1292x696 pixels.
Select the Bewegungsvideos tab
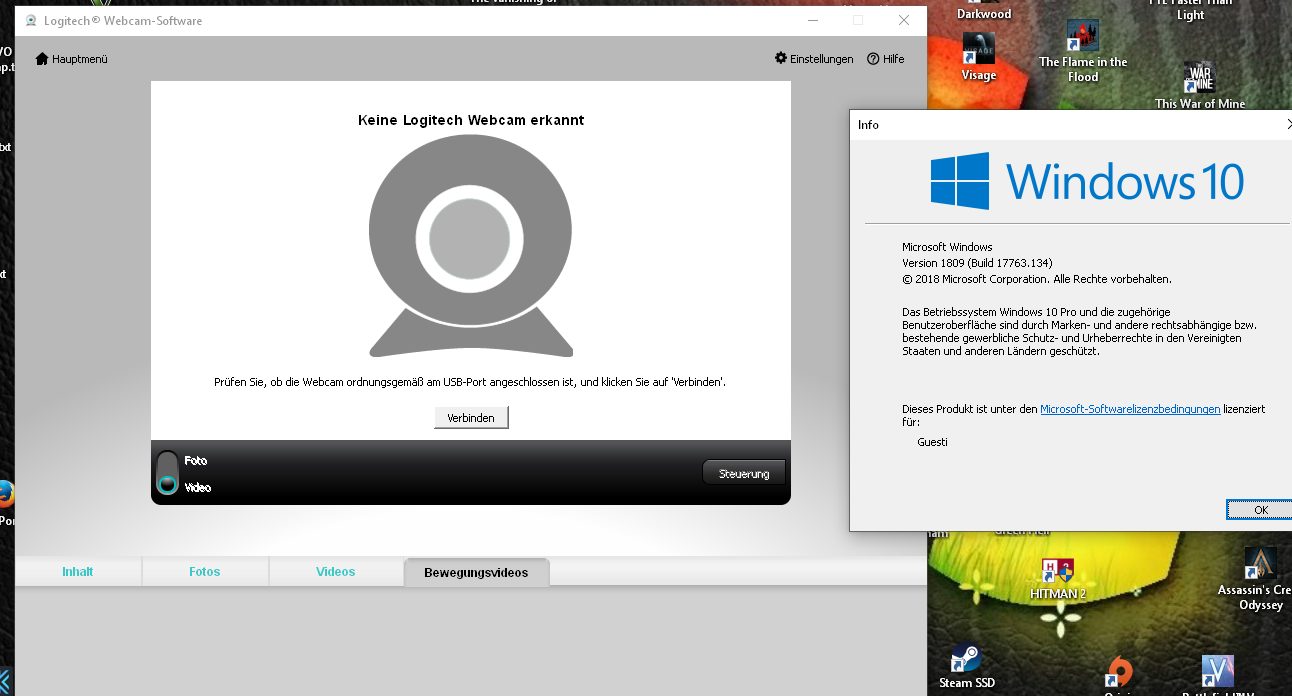(476, 571)
